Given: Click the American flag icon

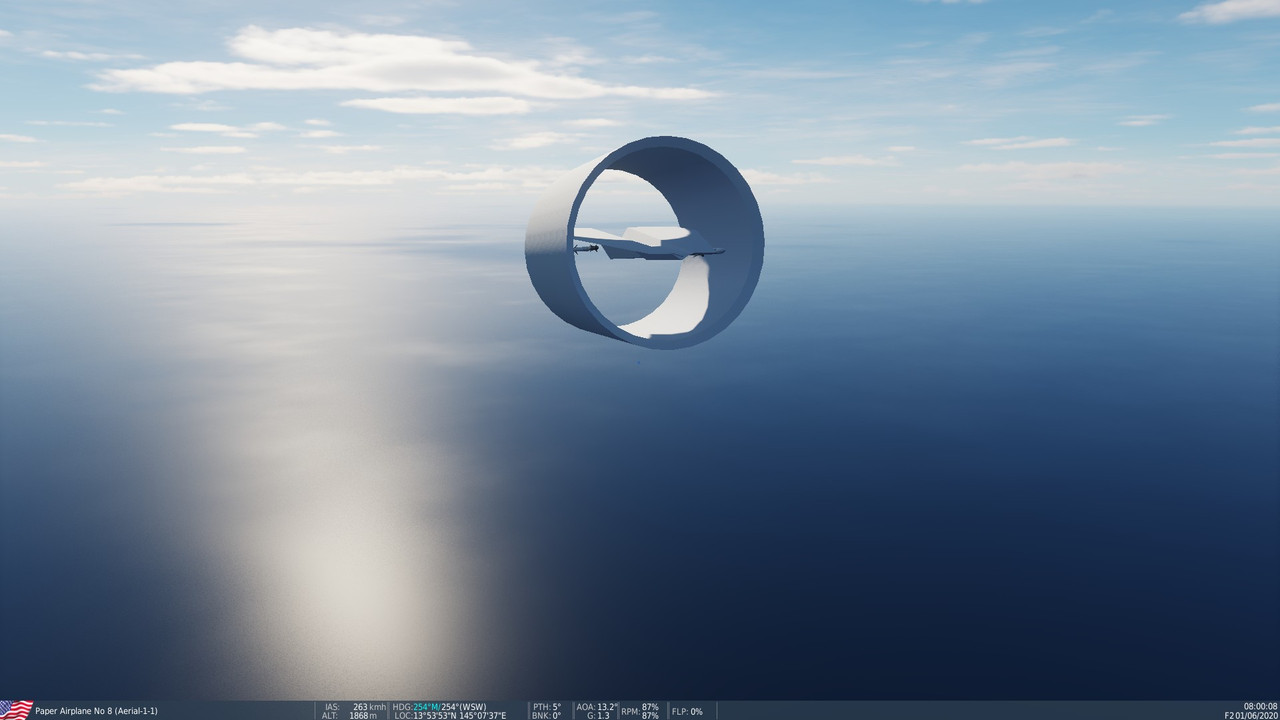Looking at the screenshot, I should (x=18, y=709).
